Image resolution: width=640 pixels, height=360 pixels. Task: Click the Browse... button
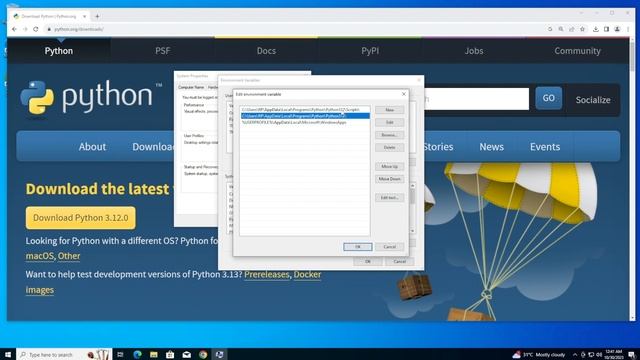[389, 135]
